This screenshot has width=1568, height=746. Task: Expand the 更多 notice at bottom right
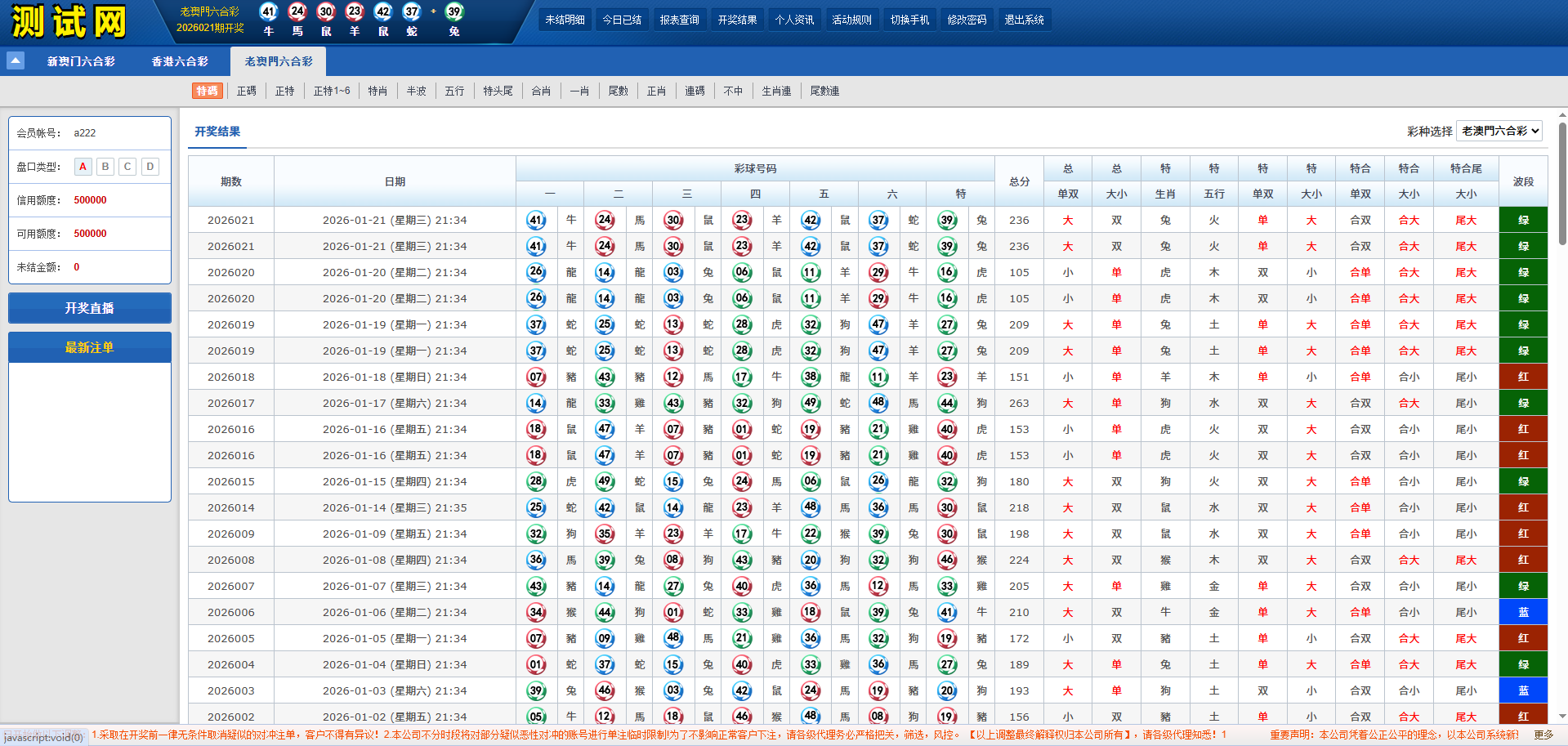[1543, 735]
